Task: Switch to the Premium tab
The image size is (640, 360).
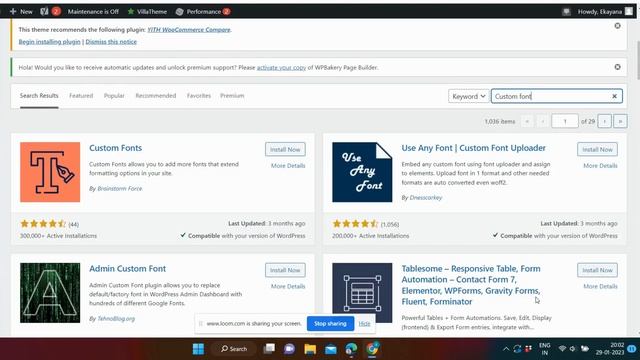Action: coord(232,96)
